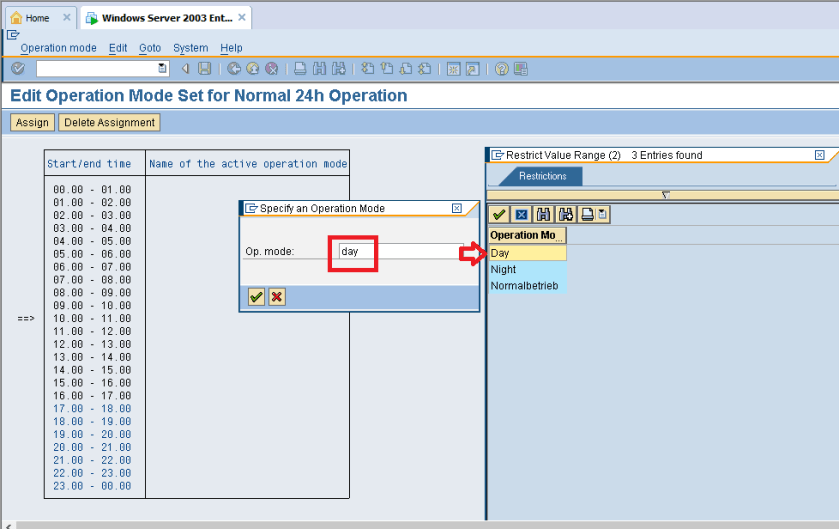Click the Save diskette icon in the toolbar
The height and width of the screenshot is (529, 839).
204,68
